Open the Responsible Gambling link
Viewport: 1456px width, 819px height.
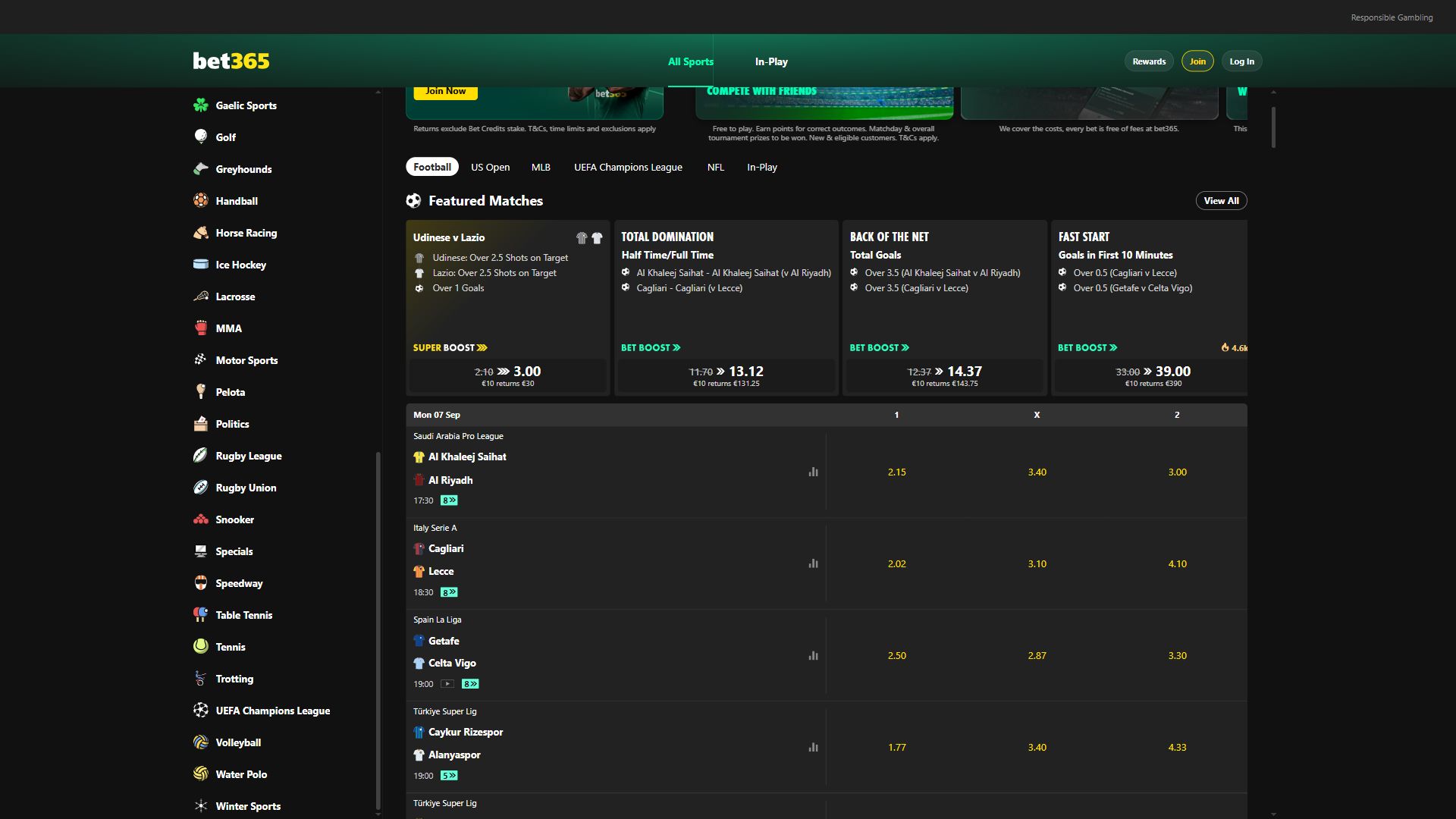click(1392, 17)
